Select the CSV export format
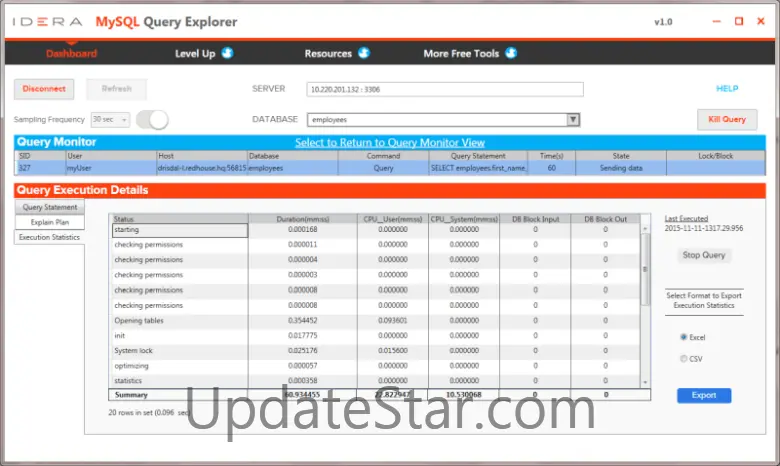 pyautogui.click(x=683, y=359)
